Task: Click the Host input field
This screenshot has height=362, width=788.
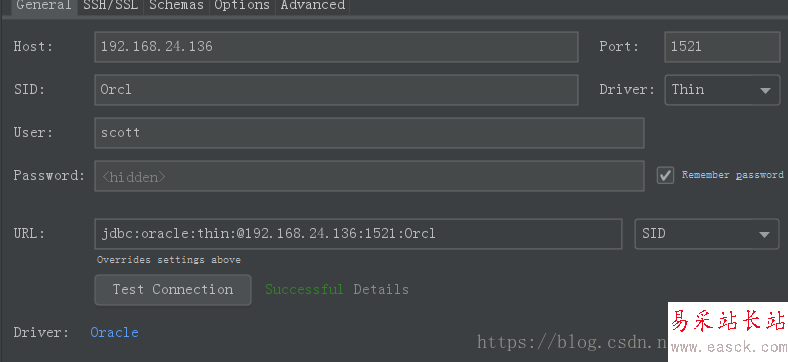Action: pos(336,47)
